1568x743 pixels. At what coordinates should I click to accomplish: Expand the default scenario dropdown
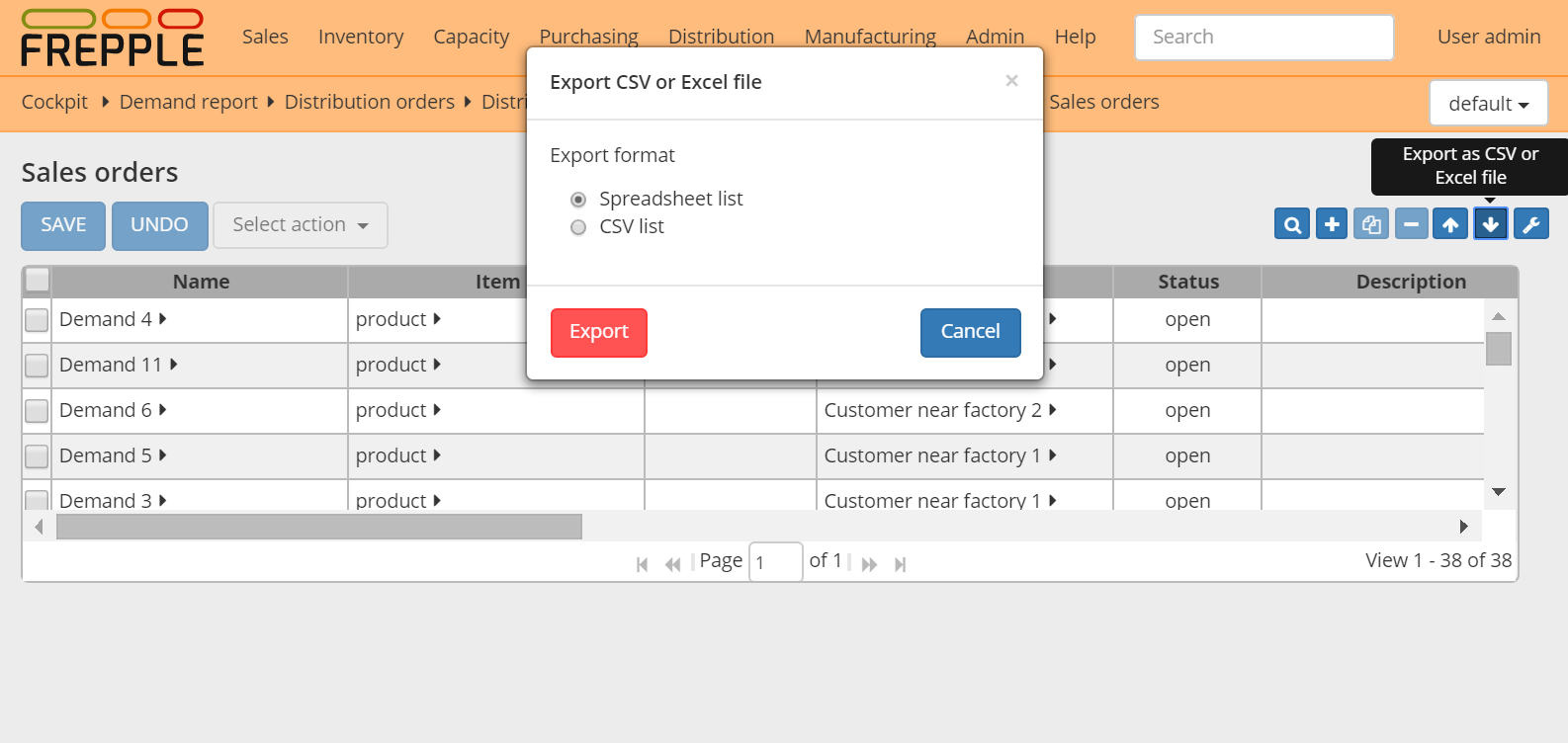(x=1488, y=104)
